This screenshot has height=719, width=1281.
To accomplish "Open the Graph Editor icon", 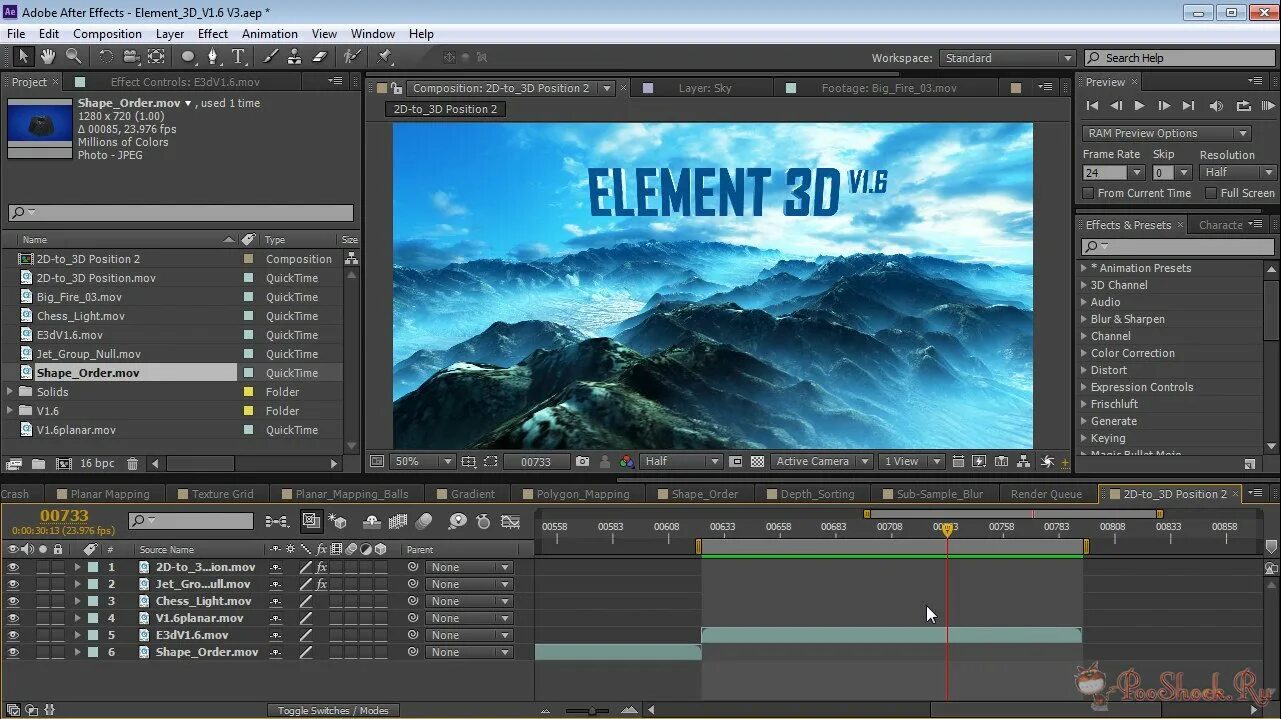I will click(x=510, y=521).
